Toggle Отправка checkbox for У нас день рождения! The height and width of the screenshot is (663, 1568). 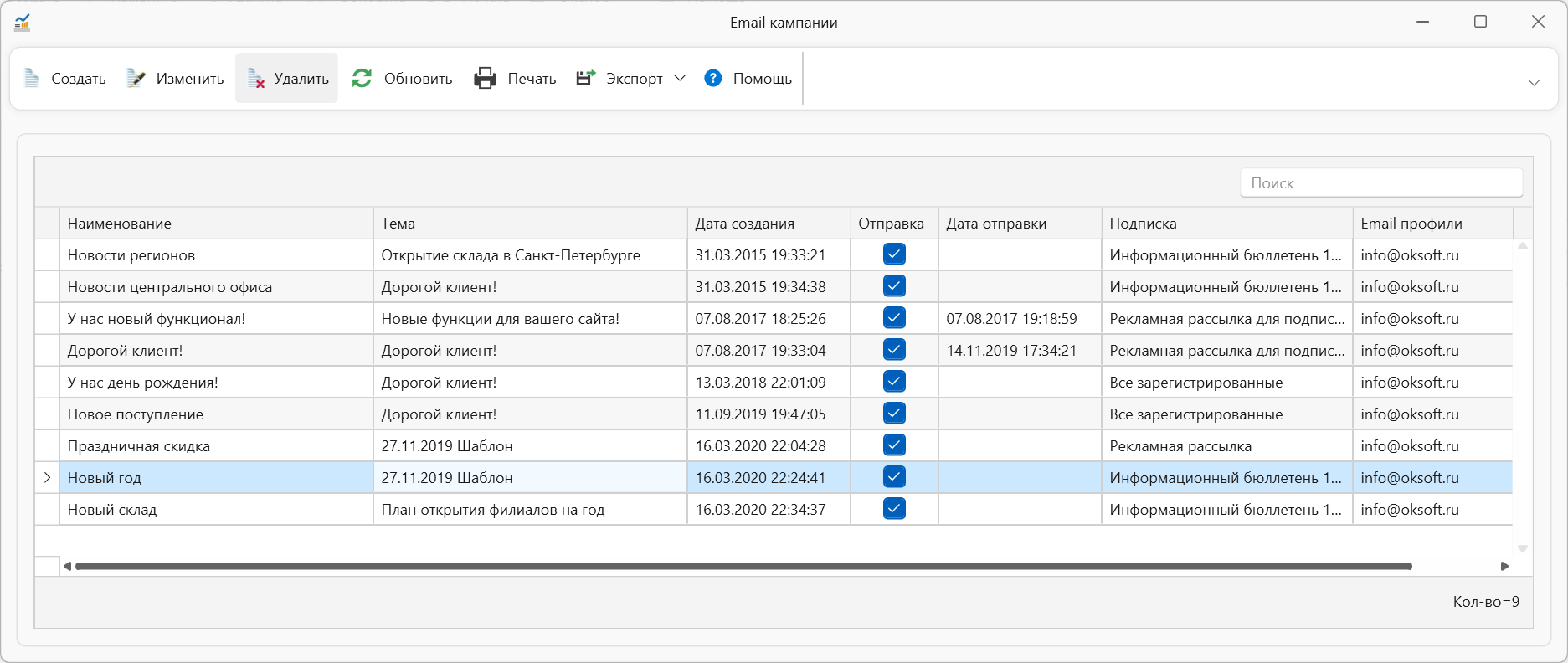894,382
